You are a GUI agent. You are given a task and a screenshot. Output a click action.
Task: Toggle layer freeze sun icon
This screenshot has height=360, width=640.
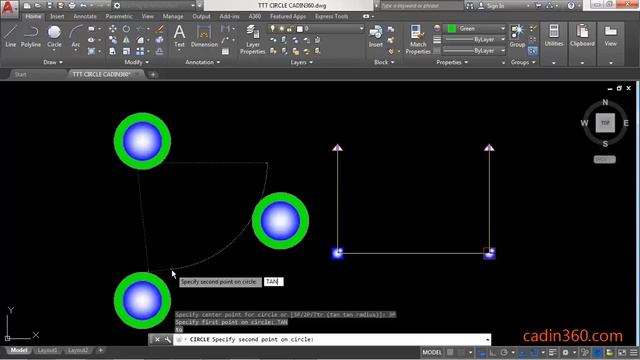tap(281, 29)
